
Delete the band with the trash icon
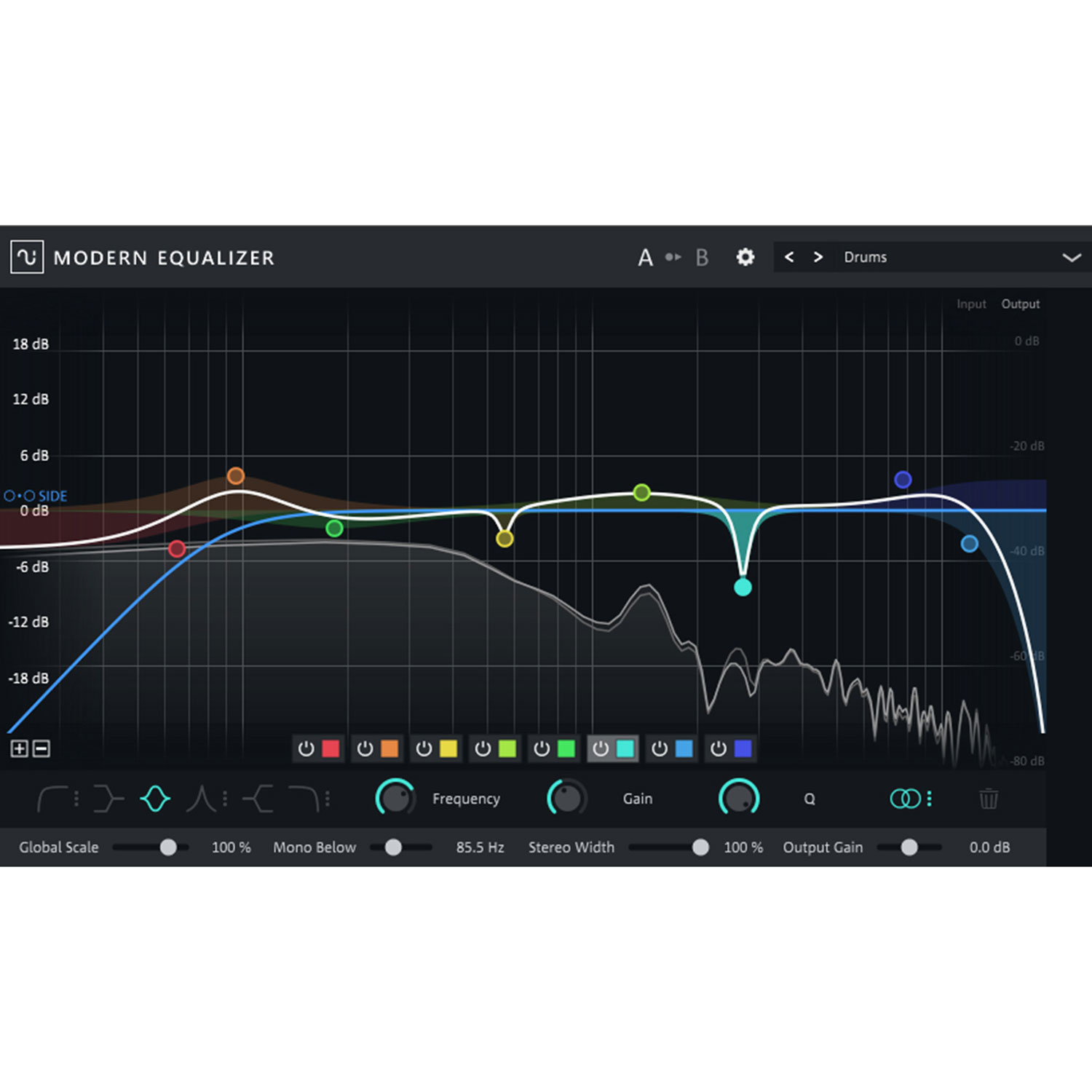989,799
